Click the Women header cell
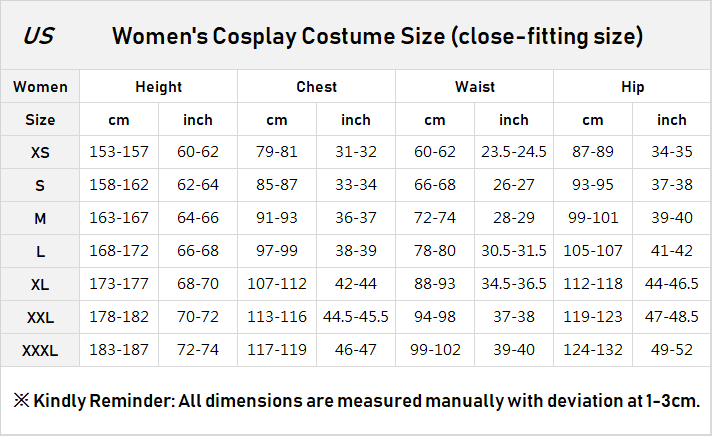Image resolution: width=712 pixels, height=436 pixels. pyautogui.click(x=40, y=87)
